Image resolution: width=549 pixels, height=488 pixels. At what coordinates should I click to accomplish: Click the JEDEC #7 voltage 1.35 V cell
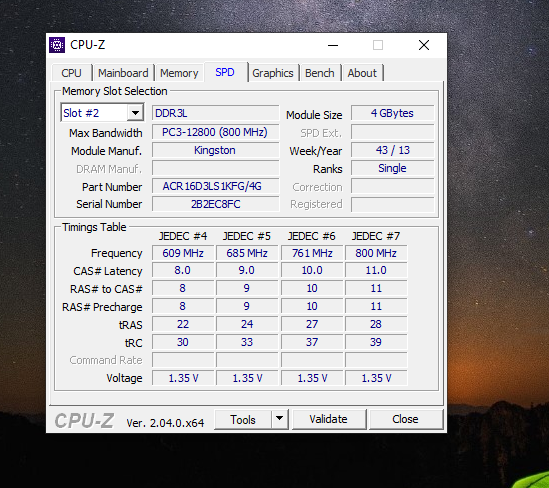[x=376, y=378]
